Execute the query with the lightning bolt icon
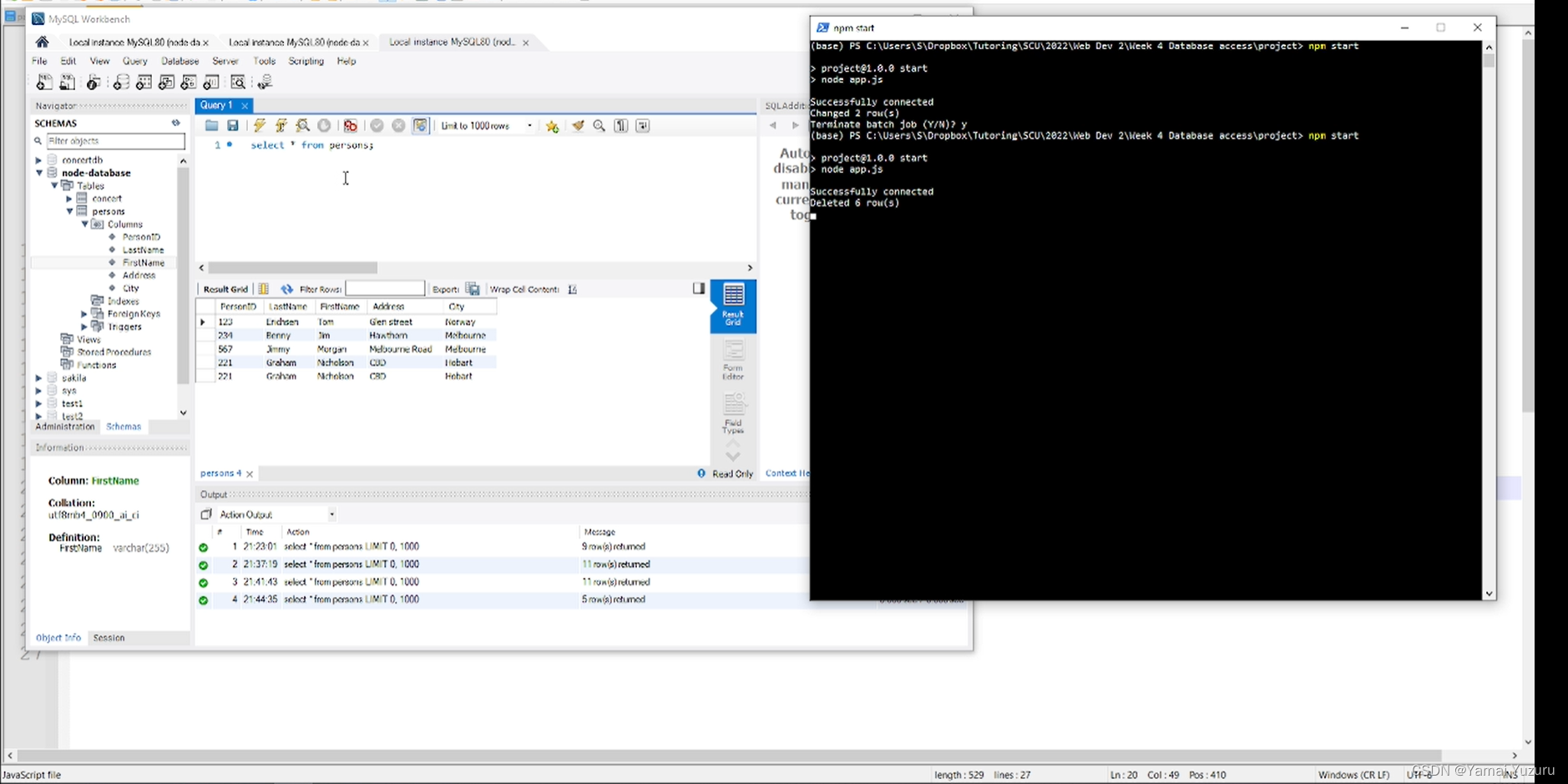 click(260, 125)
